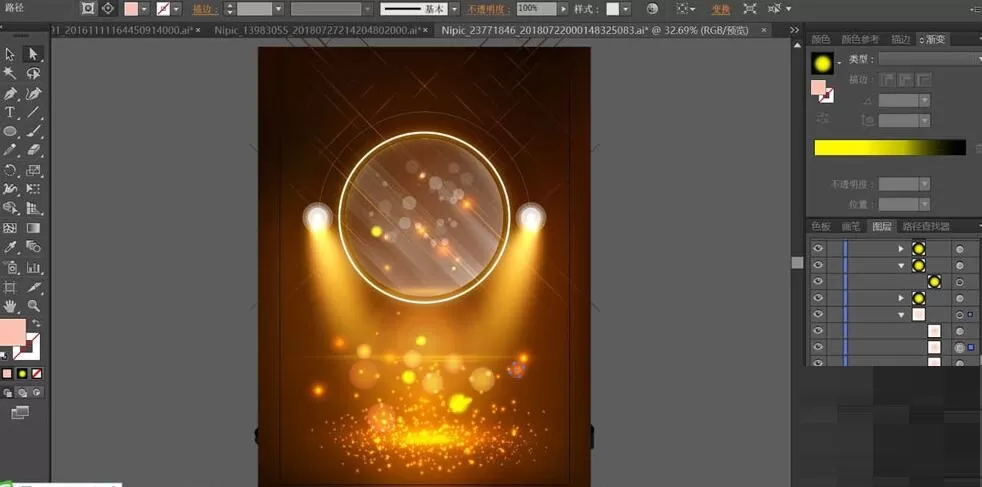Select the Gradient tool in toolbox
Image resolution: width=982 pixels, height=487 pixels.
point(33,228)
